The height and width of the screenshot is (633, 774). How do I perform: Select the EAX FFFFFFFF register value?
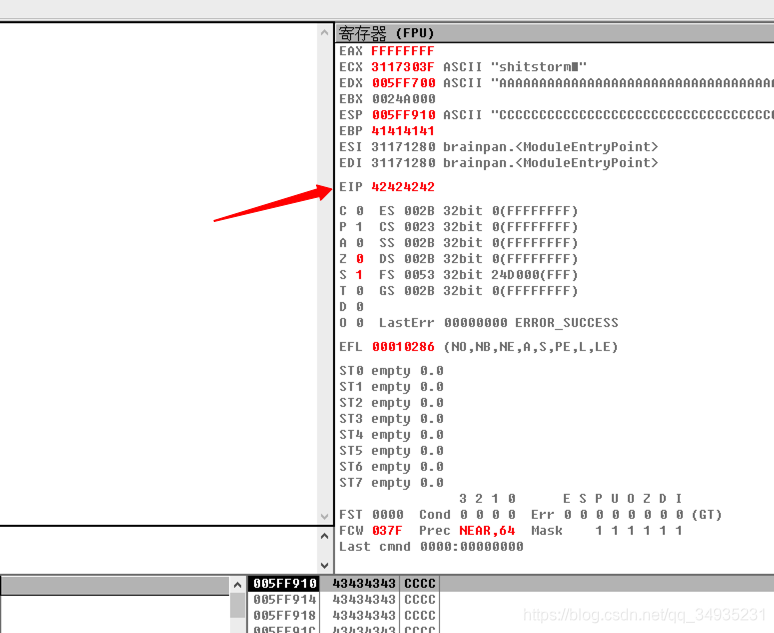point(402,51)
